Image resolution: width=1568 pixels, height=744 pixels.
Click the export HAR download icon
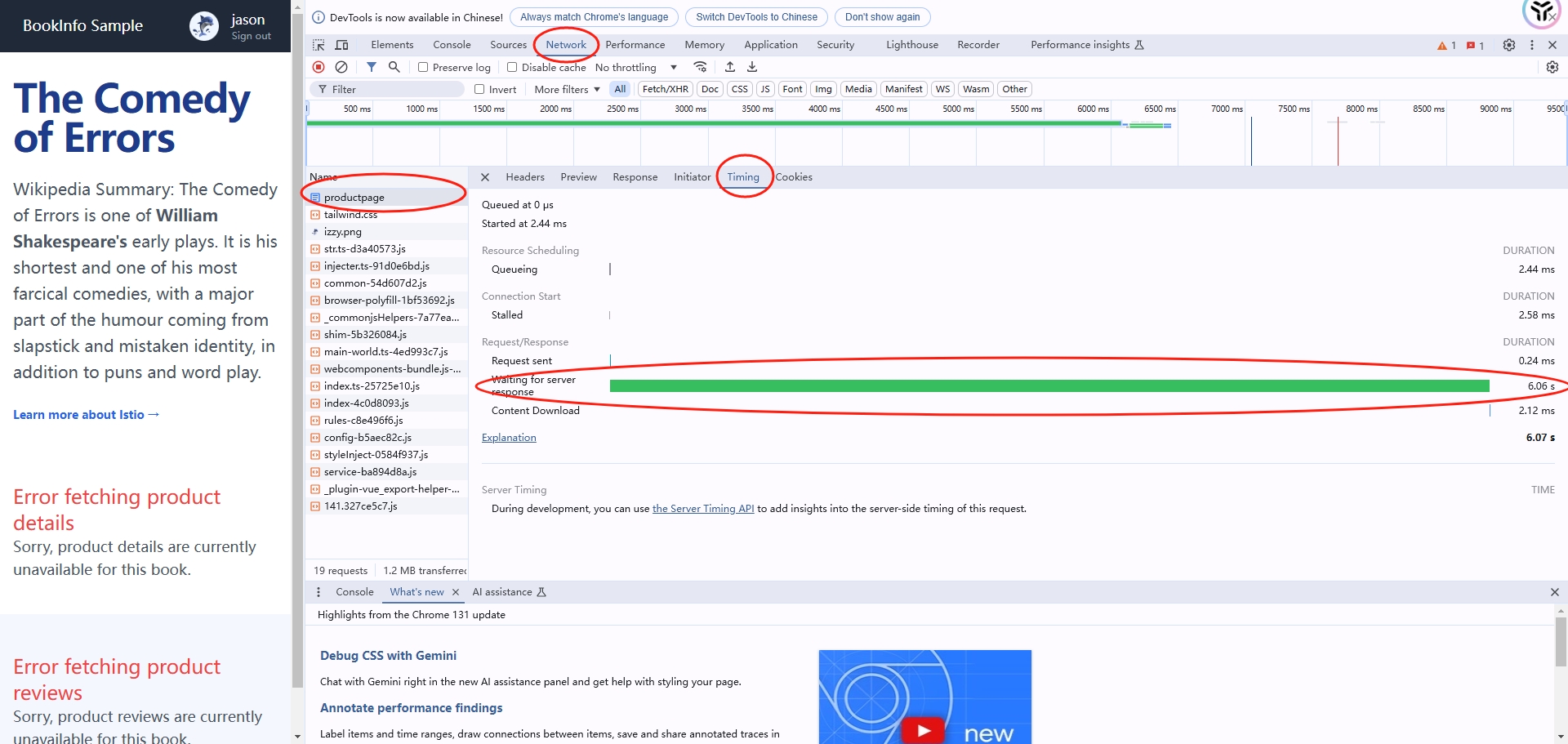click(x=752, y=67)
